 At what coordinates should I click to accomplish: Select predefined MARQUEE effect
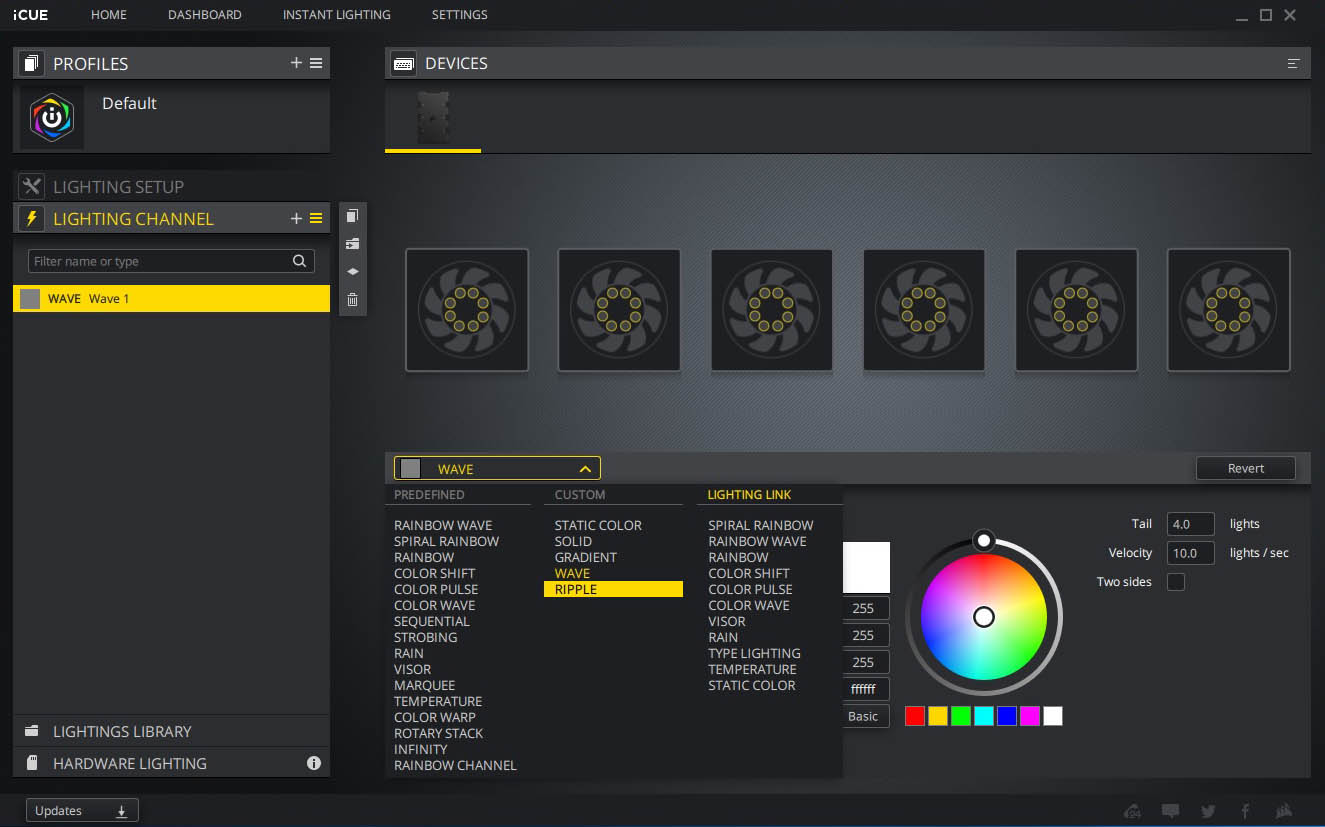(x=424, y=685)
